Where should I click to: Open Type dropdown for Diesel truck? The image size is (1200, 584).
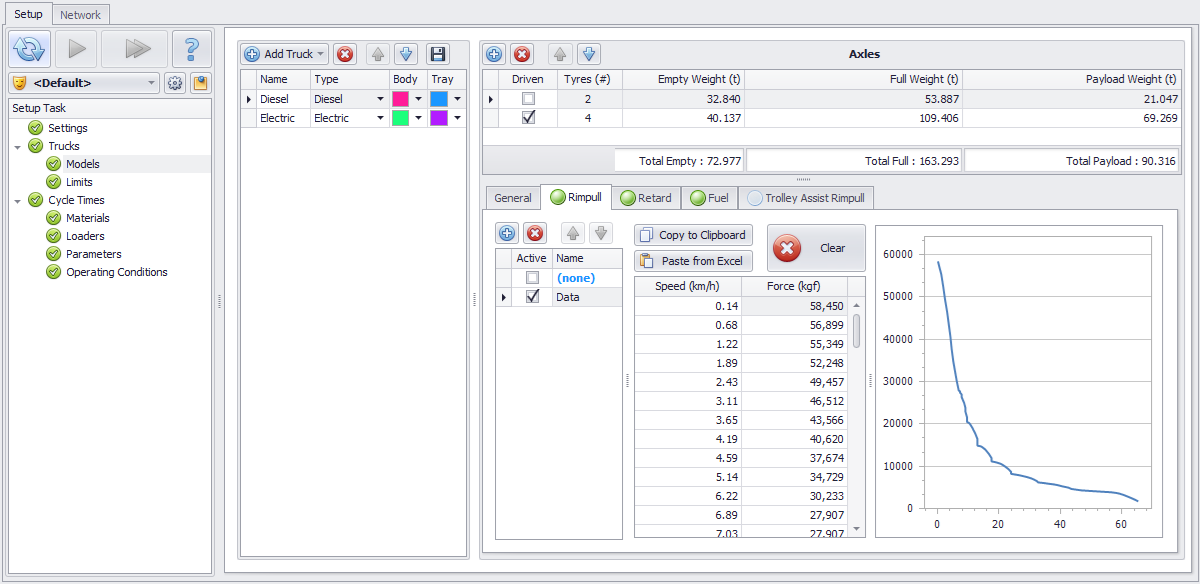click(380, 99)
